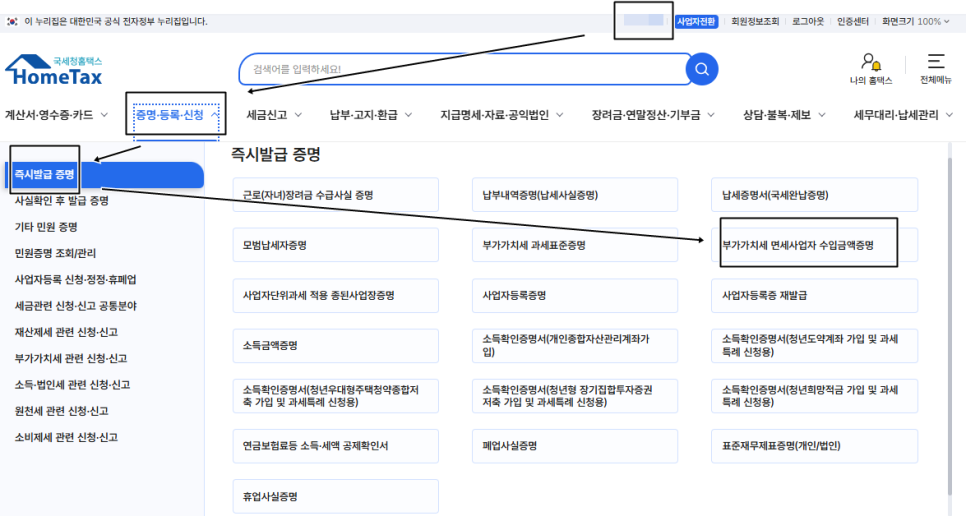The image size is (966, 516).
Task: Open 소득확인증명서(청년우대형주택청약종합저축)
Action: 336,396
